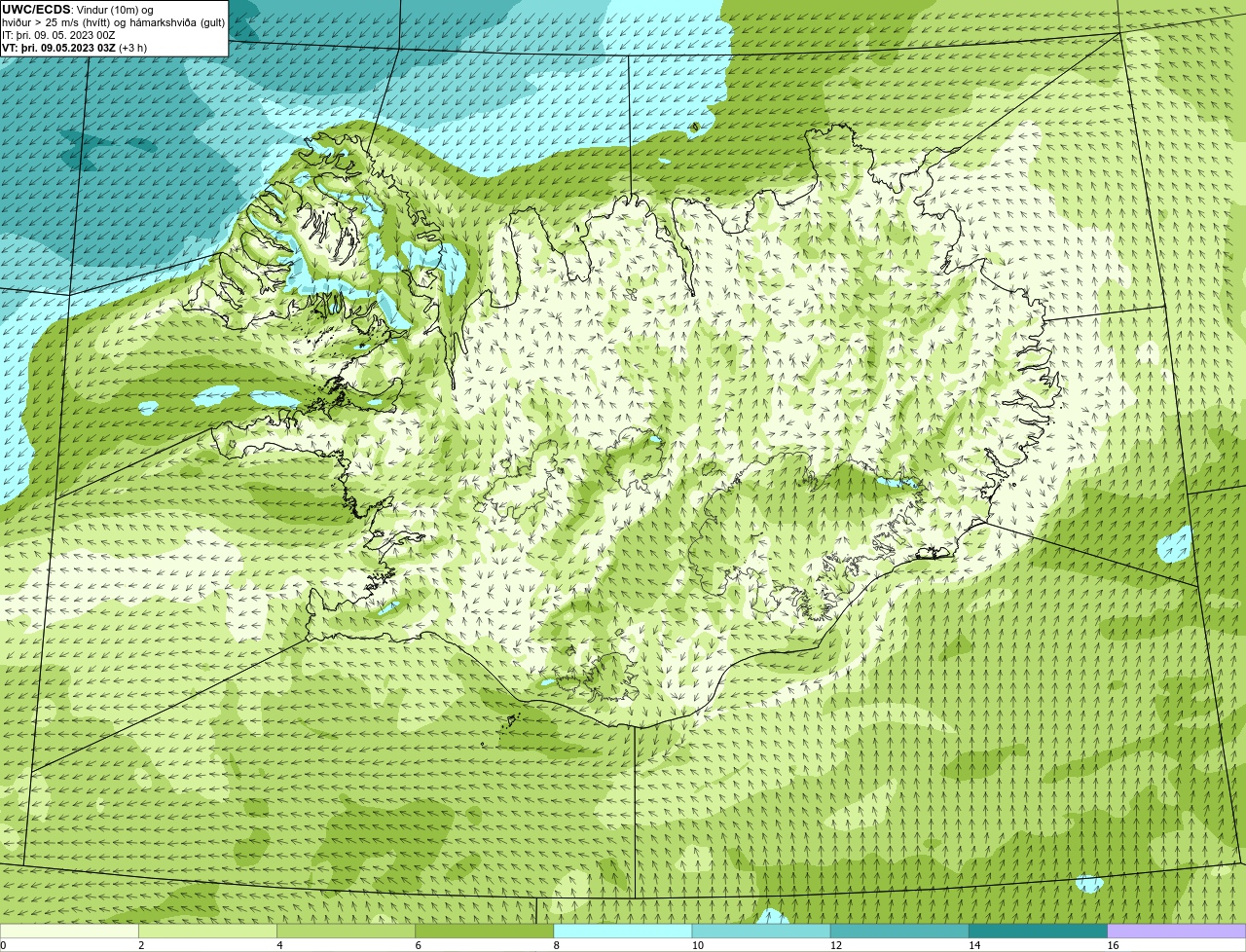Click the 'UWC/ECDS: Vindur (10m) og' title line

pos(78,10)
